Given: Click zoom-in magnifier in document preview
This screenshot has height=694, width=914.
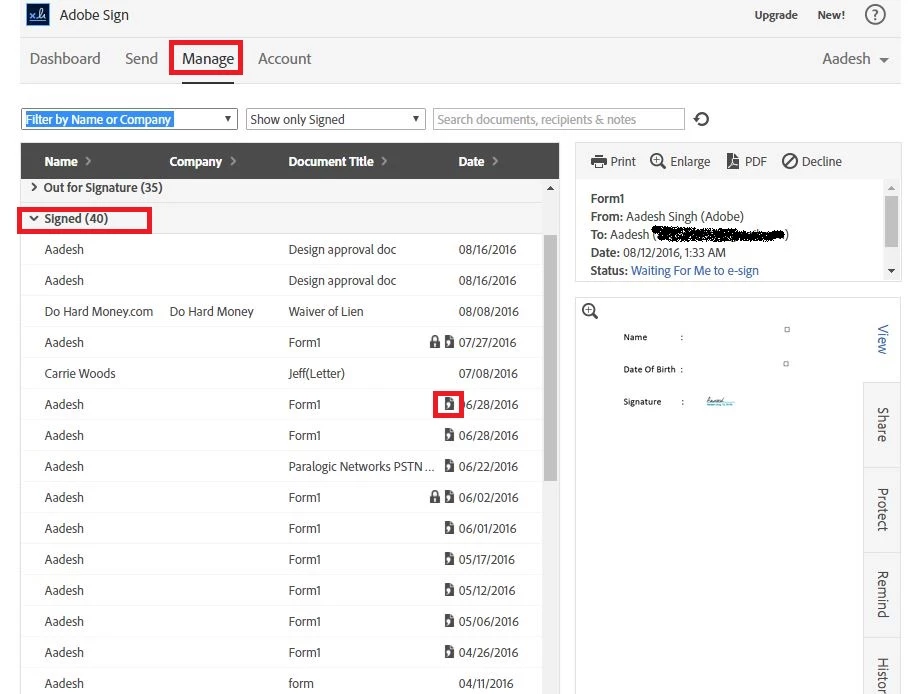Looking at the screenshot, I should (x=590, y=311).
